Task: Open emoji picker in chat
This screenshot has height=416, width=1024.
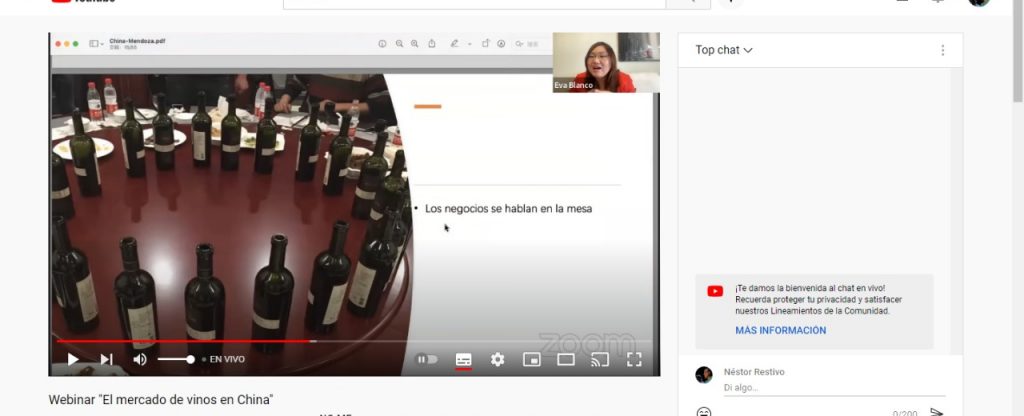Action: pyautogui.click(x=703, y=412)
